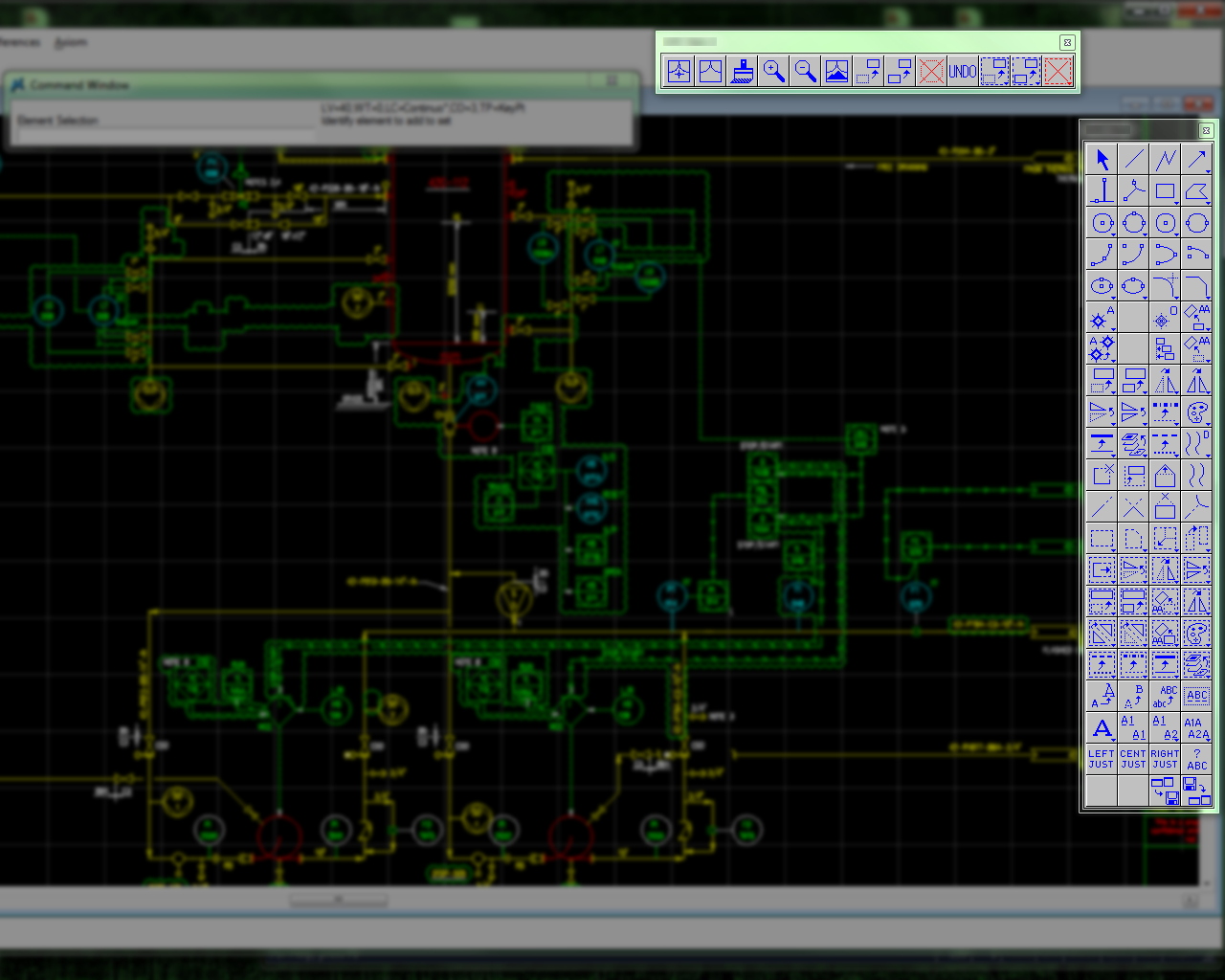Click the UNDO button
The width and height of the screenshot is (1225, 980).
[x=963, y=71]
